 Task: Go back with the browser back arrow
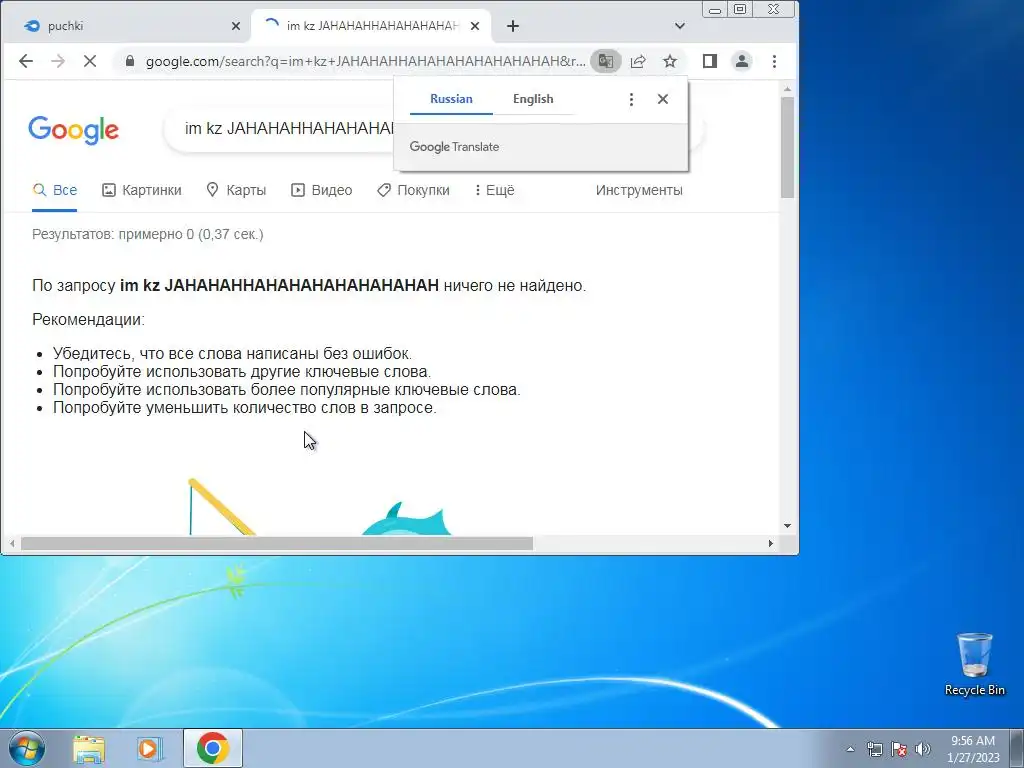[x=25, y=61]
